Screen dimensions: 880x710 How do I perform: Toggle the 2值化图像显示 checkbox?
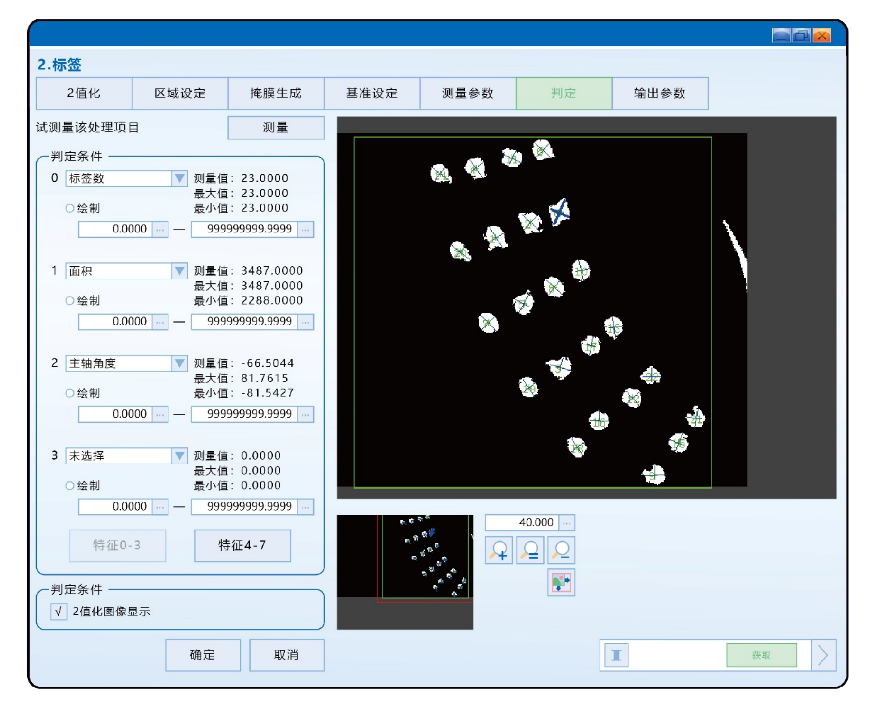coord(59,611)
